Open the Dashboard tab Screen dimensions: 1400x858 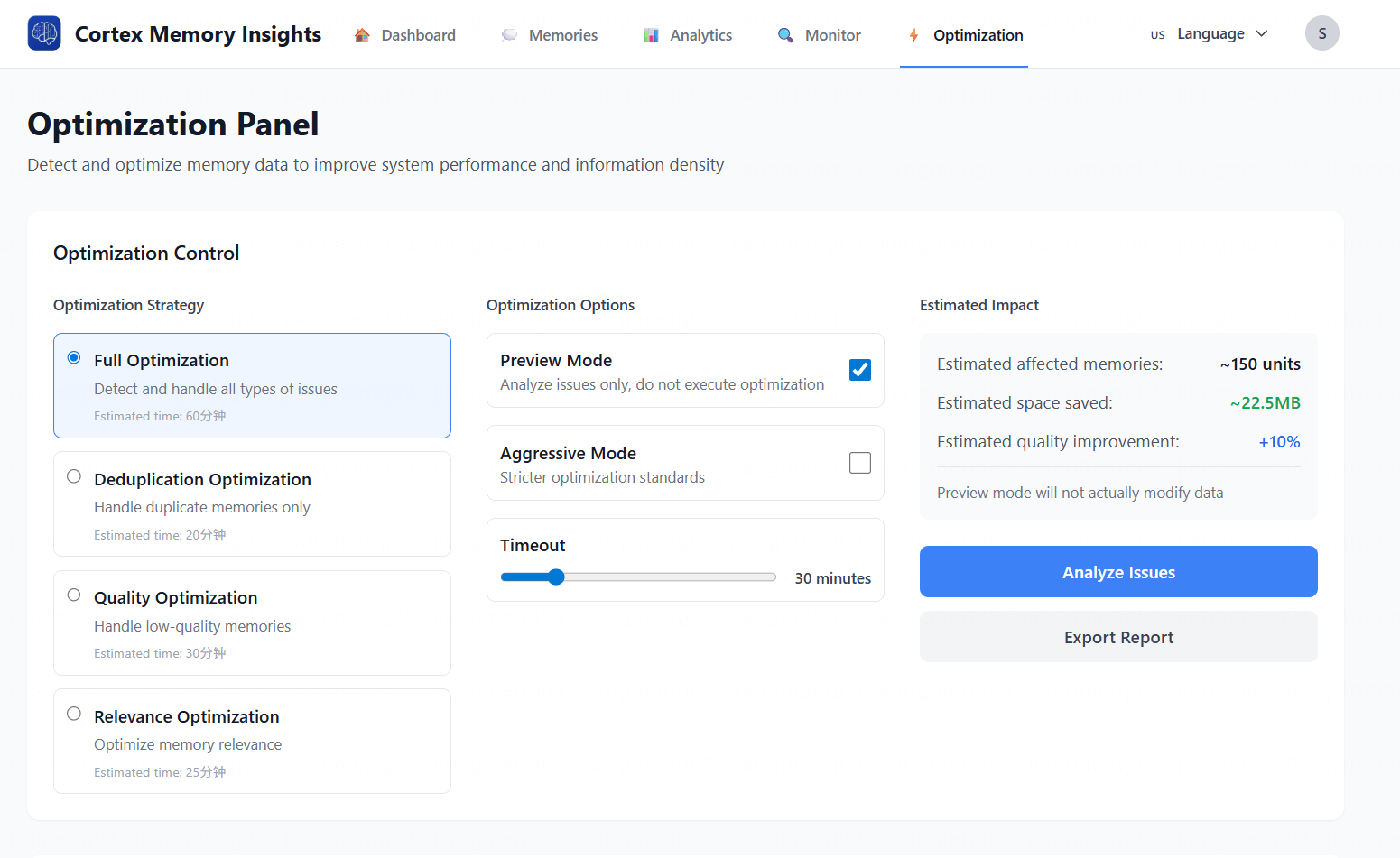[404, 35]
